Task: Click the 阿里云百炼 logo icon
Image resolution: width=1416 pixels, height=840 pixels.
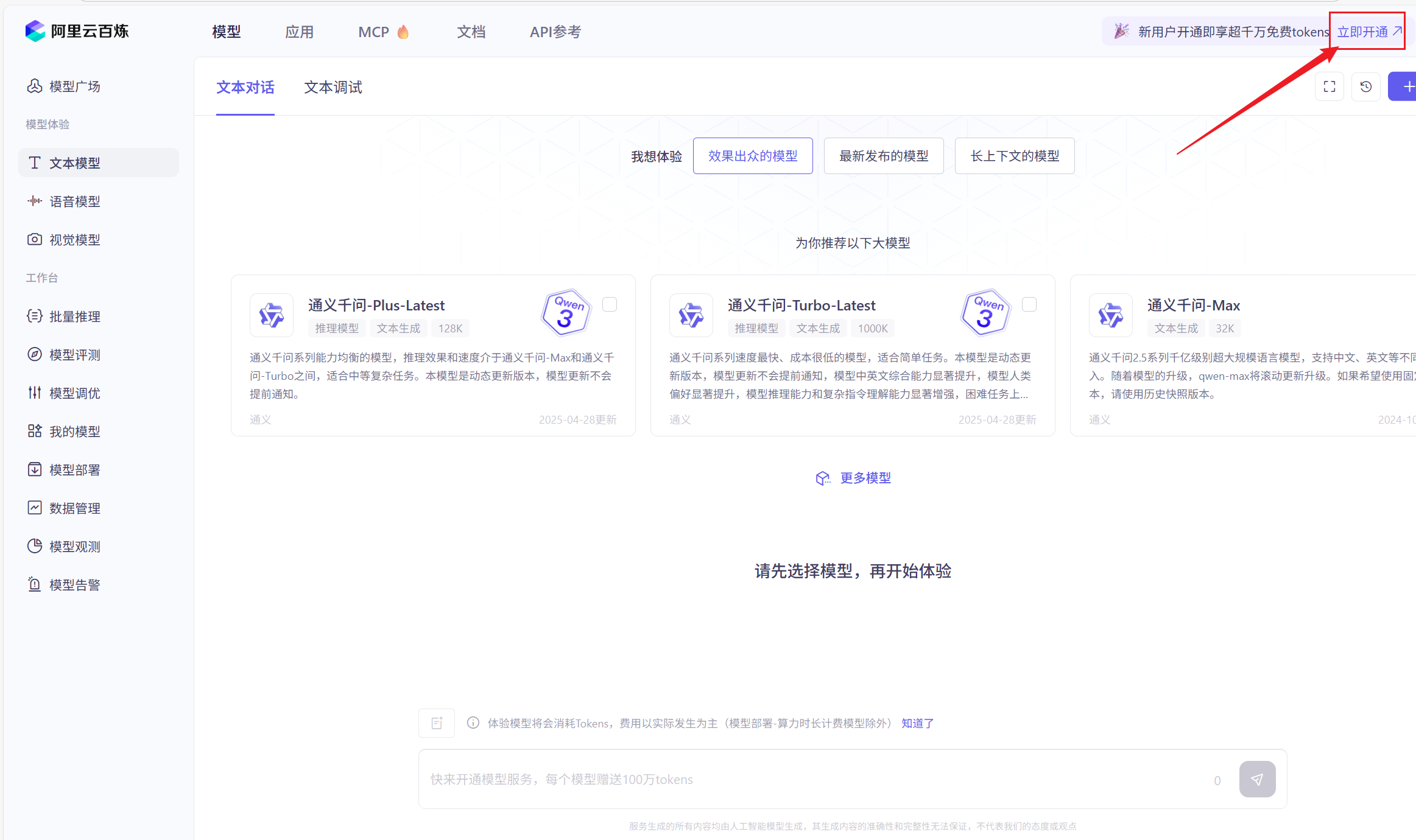Action: (35, 31)
